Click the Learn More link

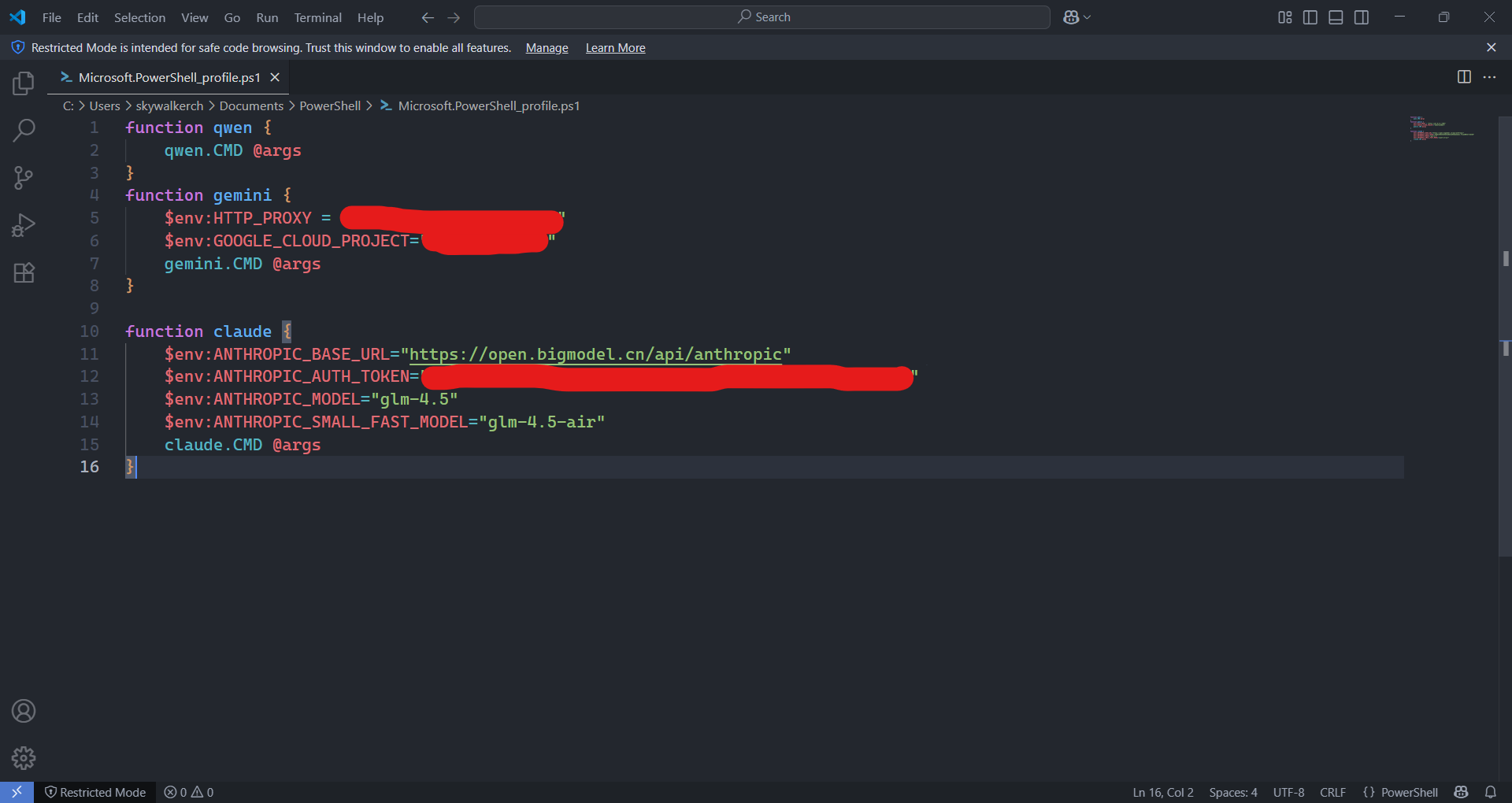(x=615, y=48)
